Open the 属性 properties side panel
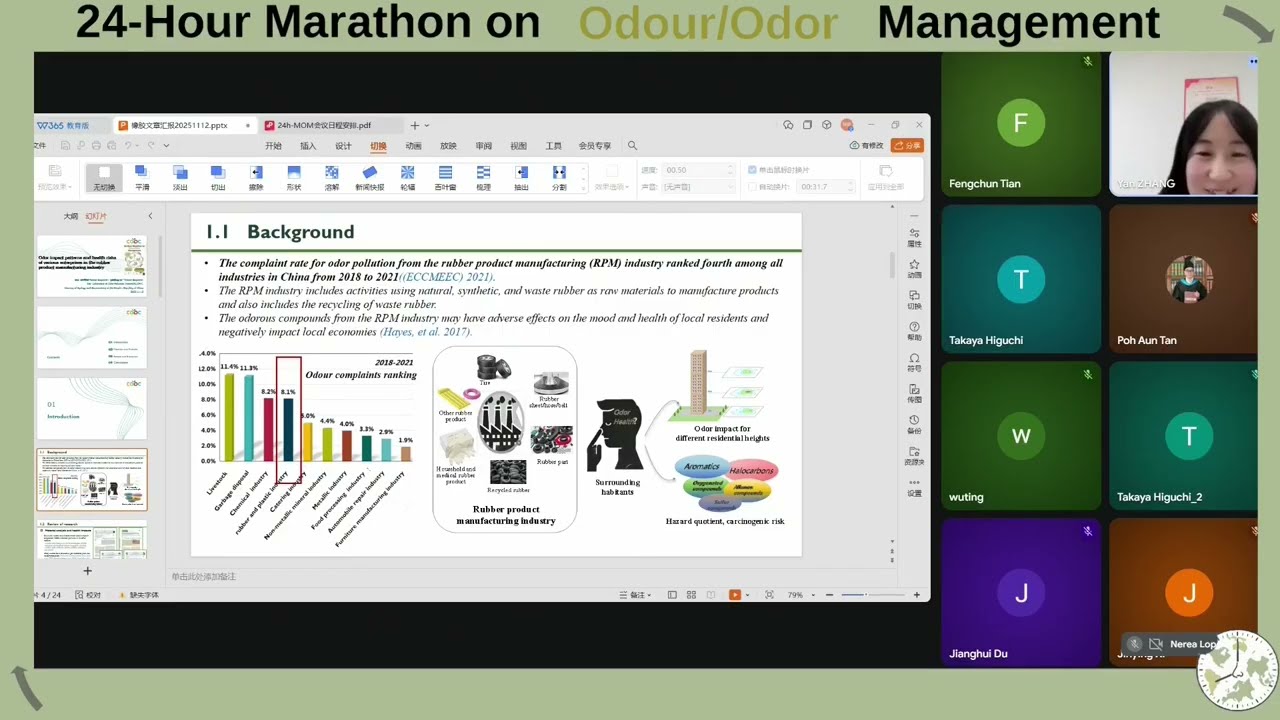Screen dimensions: 1280x720 (x=914, y=238)
